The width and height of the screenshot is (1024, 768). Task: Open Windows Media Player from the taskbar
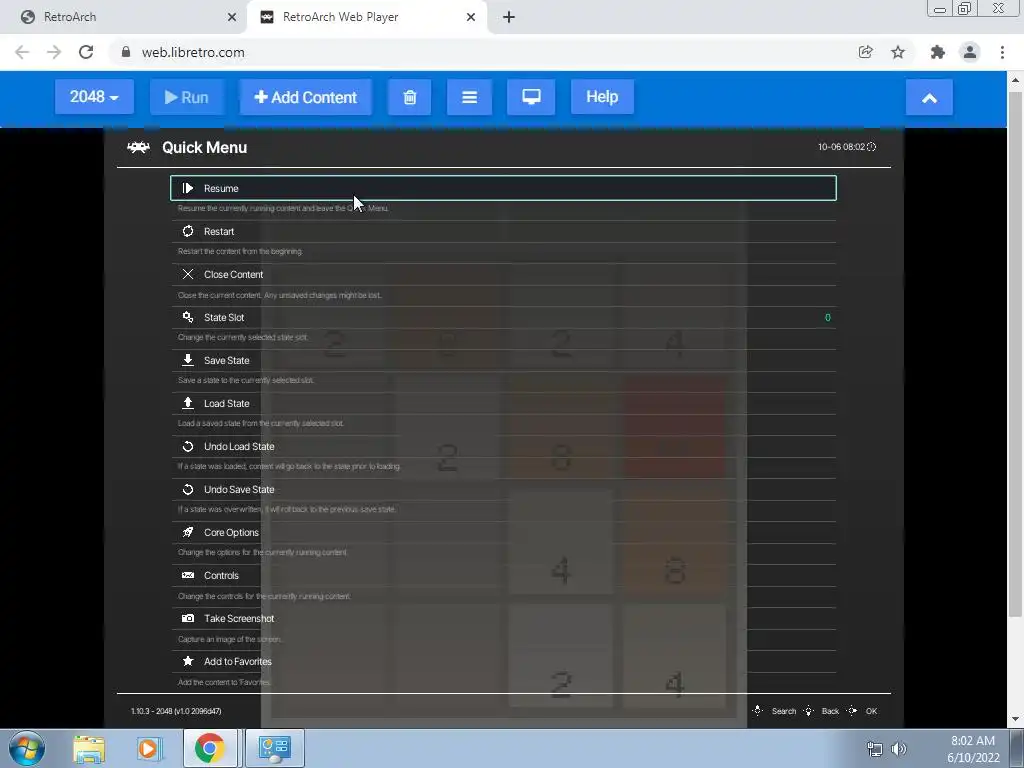tap(149, 748)
